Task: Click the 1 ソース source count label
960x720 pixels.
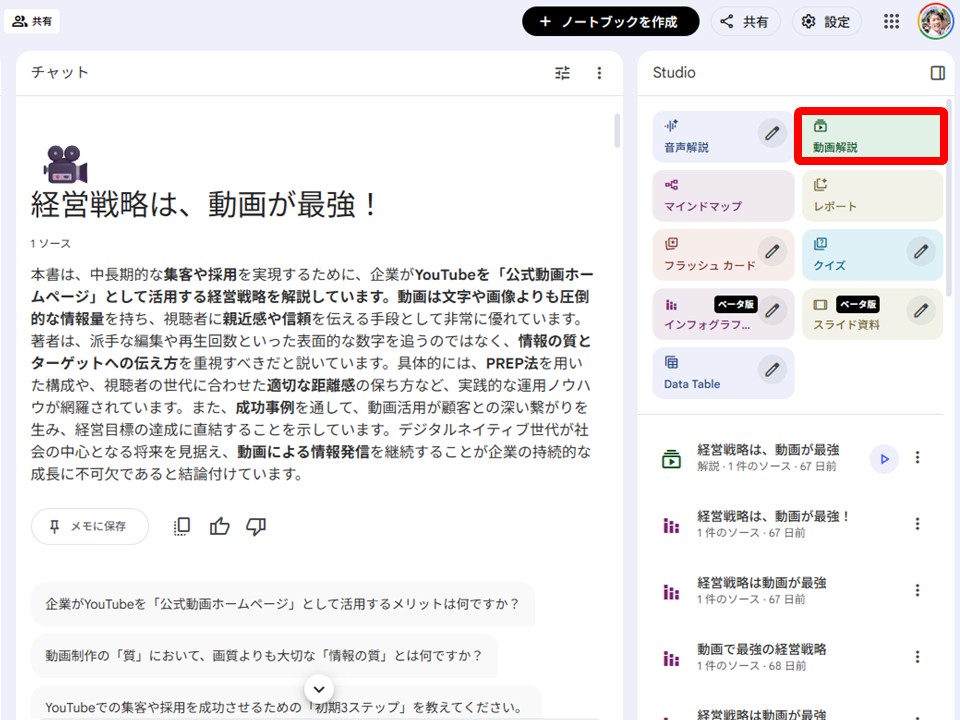Action: click(51, 244)
